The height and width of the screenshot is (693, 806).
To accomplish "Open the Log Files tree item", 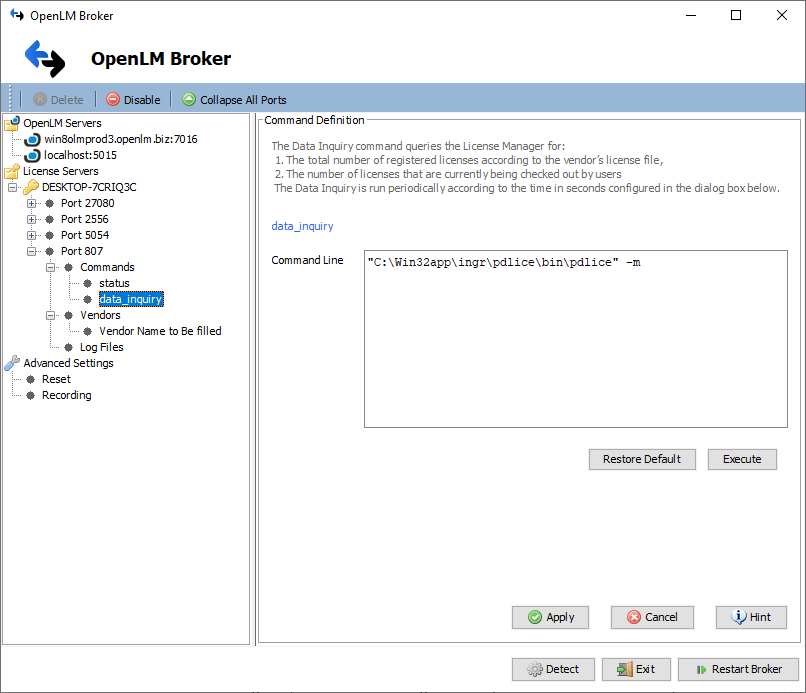I will pos(101,347).
